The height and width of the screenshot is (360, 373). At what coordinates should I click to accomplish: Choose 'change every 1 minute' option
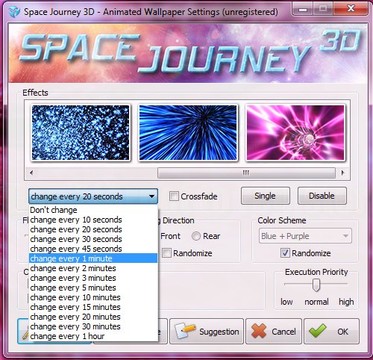(x=93, y=258)
